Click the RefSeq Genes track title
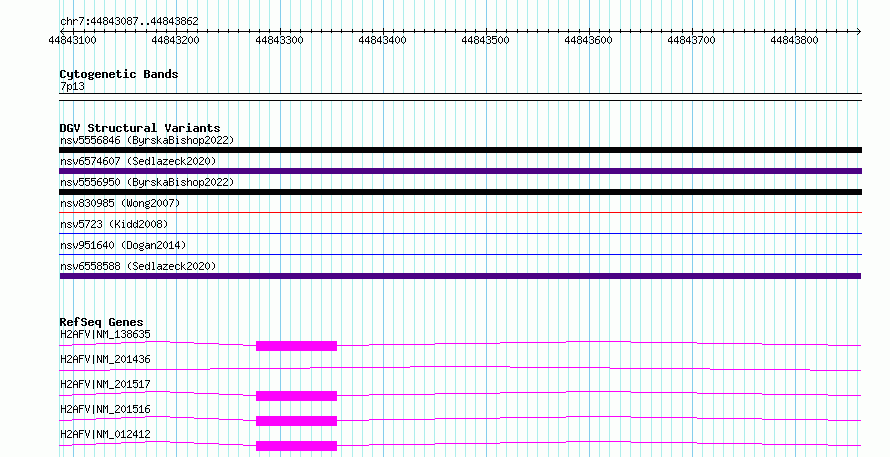The image size is (890, 457). (101, 322)
